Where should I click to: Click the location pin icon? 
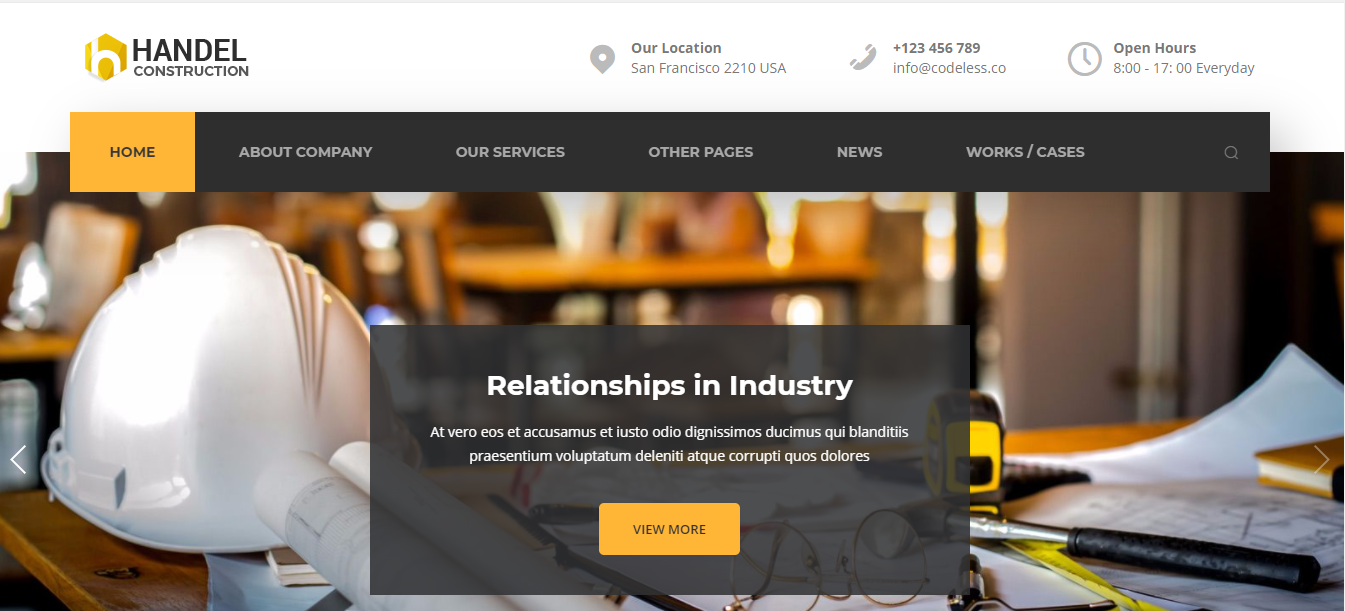point(601,59)
